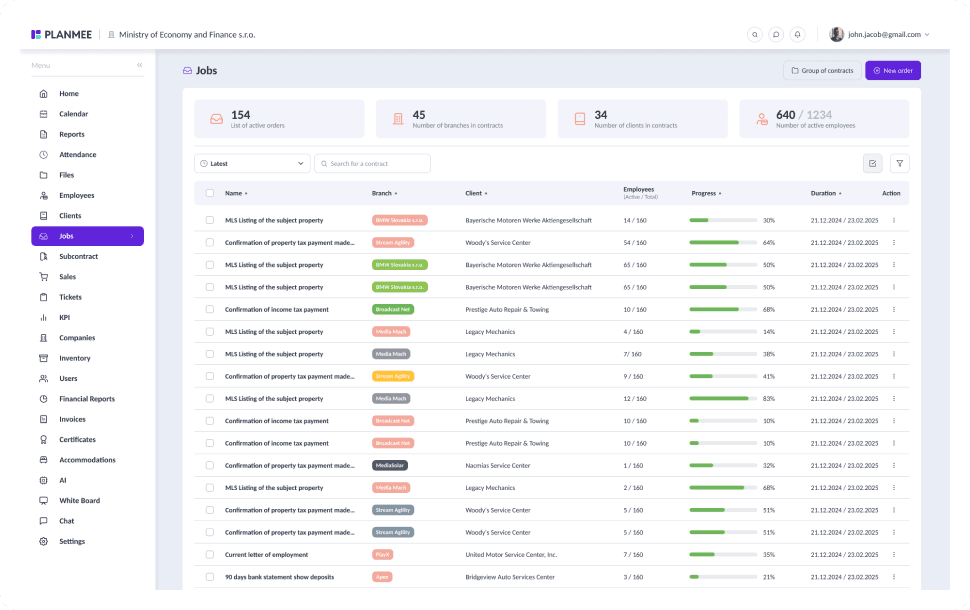
Task: Select checkbox for 90 days bank statement row
Action: (x=210, y=577)
